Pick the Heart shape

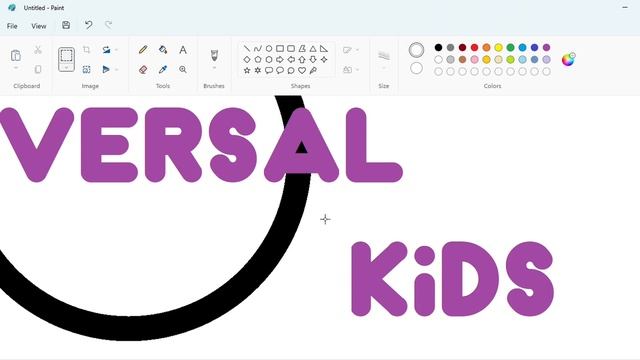302,70
